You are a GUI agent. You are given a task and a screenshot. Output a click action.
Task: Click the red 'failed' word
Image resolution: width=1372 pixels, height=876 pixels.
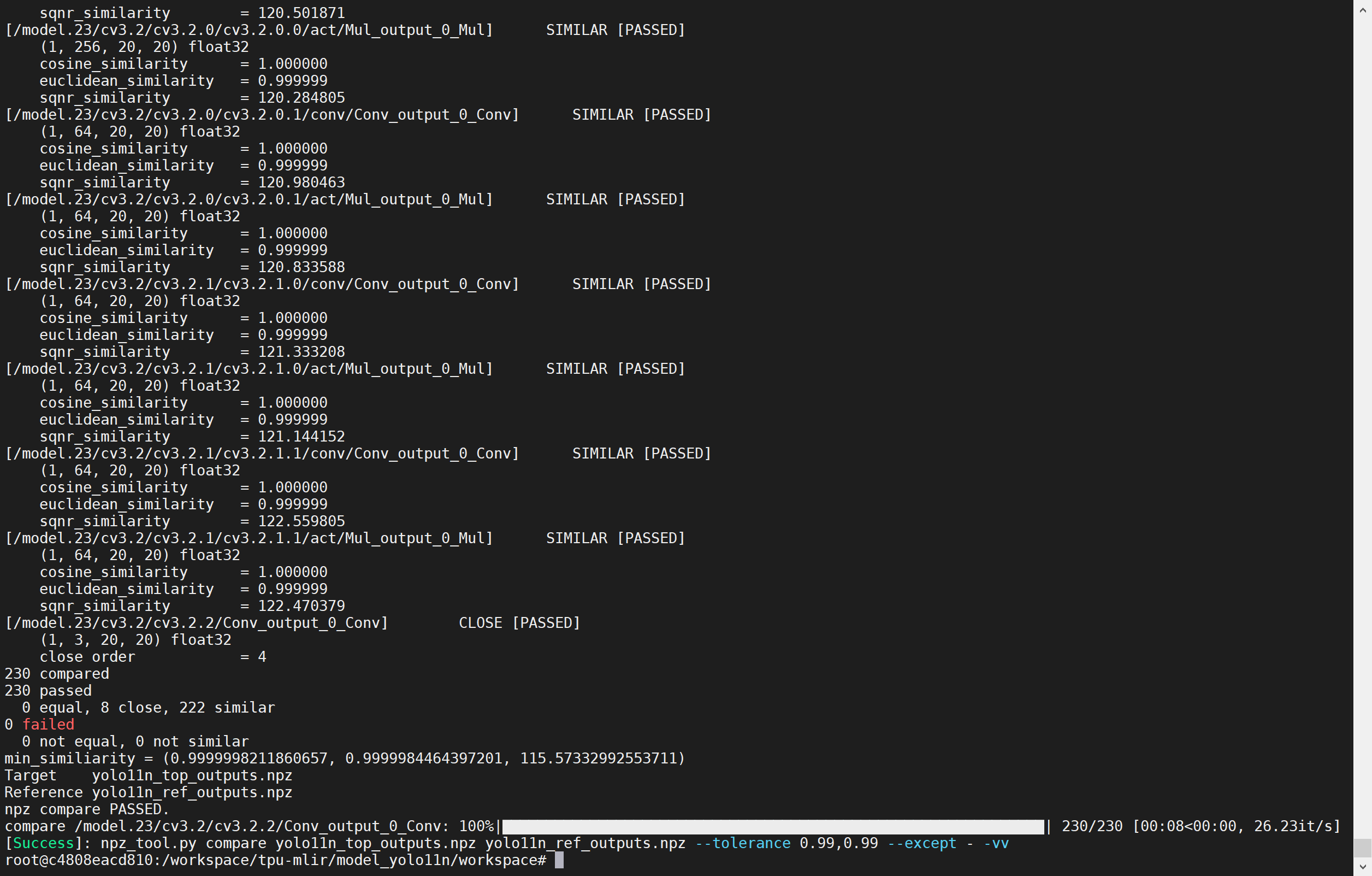point(49,725)
